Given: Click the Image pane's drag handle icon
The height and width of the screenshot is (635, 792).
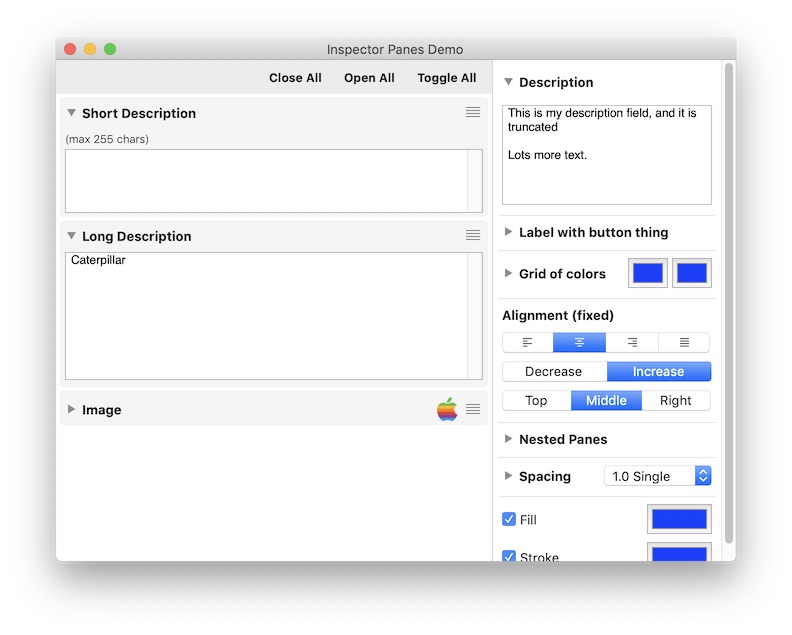Looking at the screenshot, I should 473,409.
